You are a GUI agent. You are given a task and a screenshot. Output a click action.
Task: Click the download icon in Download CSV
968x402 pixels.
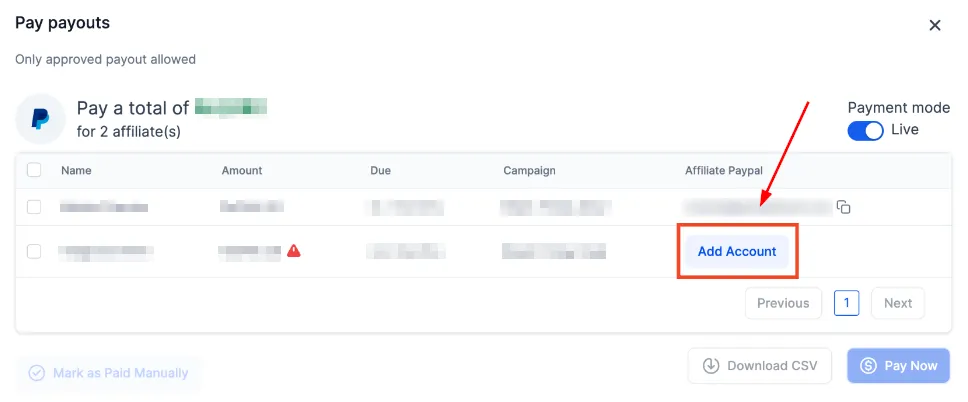tap(711, 366)
